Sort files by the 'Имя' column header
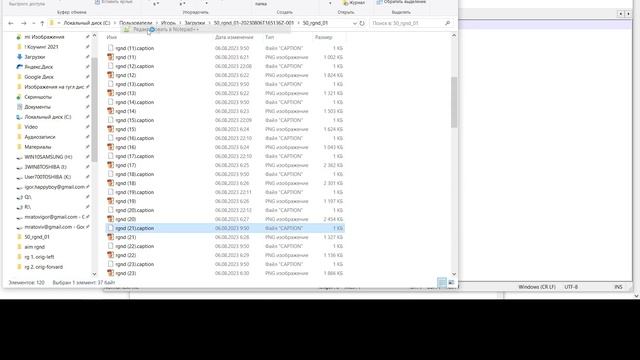The width and height of the screenshot is (640, 360). (x=111, y=37)
